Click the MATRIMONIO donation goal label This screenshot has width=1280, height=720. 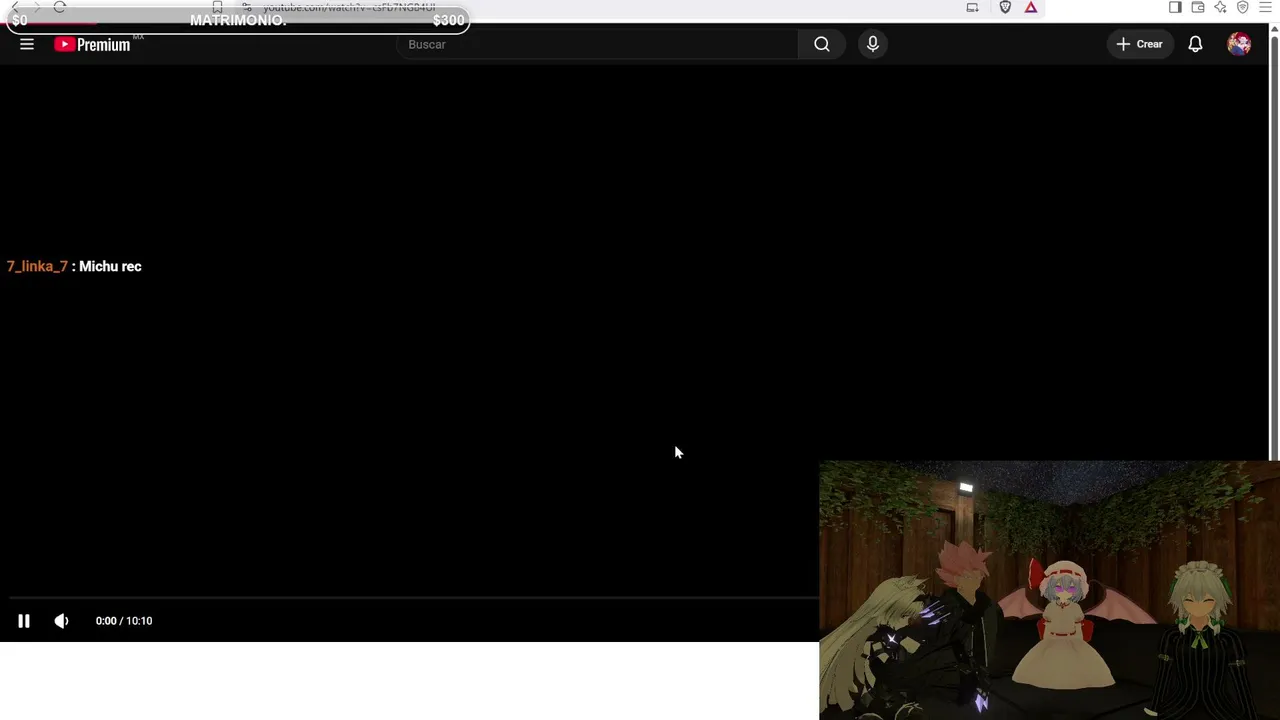[238, 20]
